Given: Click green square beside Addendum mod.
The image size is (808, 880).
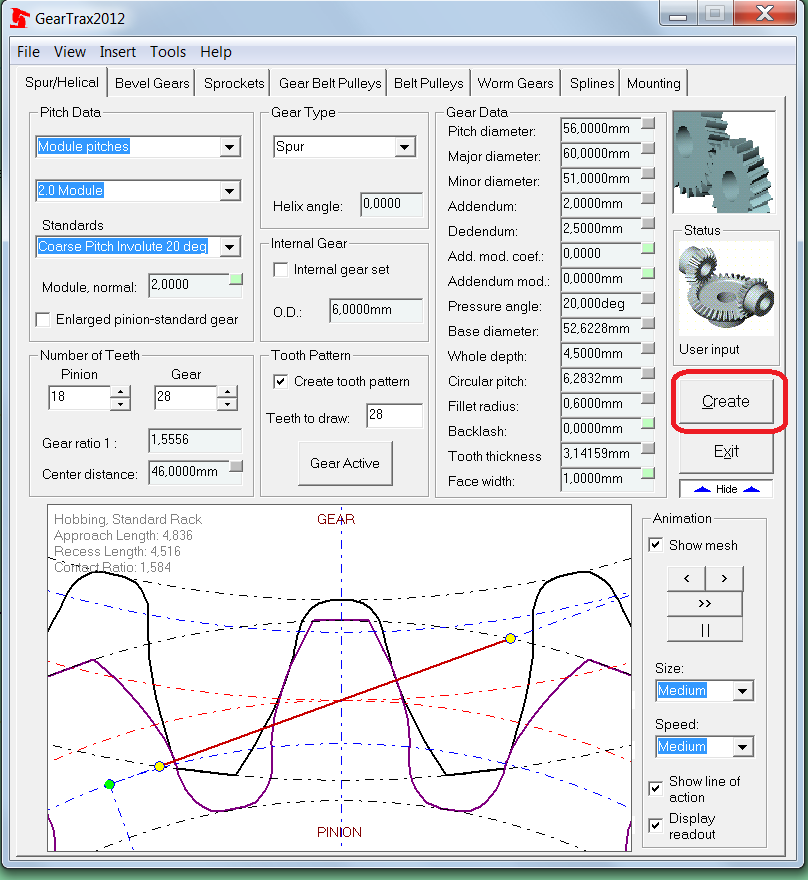Looking at the screenshot, I should click(648, 273).
